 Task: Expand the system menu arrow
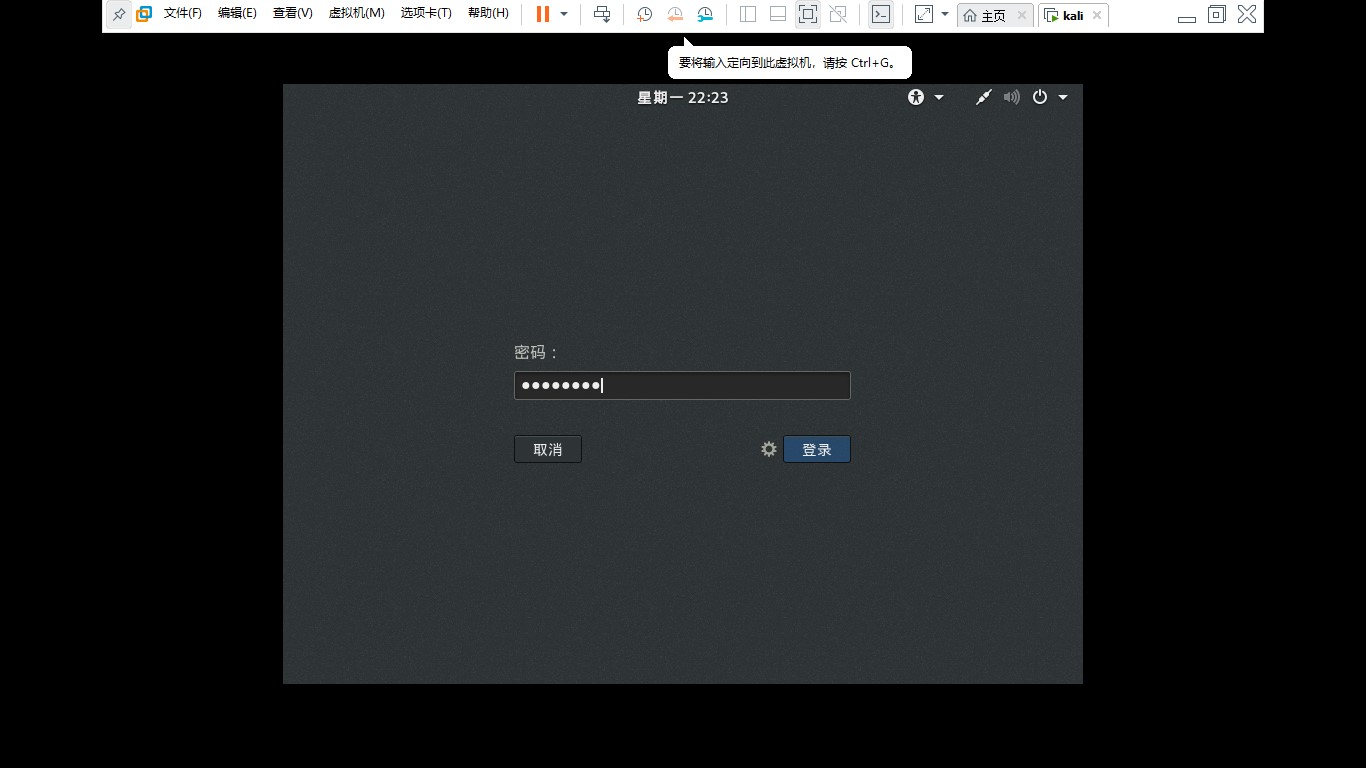click(1063, 97)
